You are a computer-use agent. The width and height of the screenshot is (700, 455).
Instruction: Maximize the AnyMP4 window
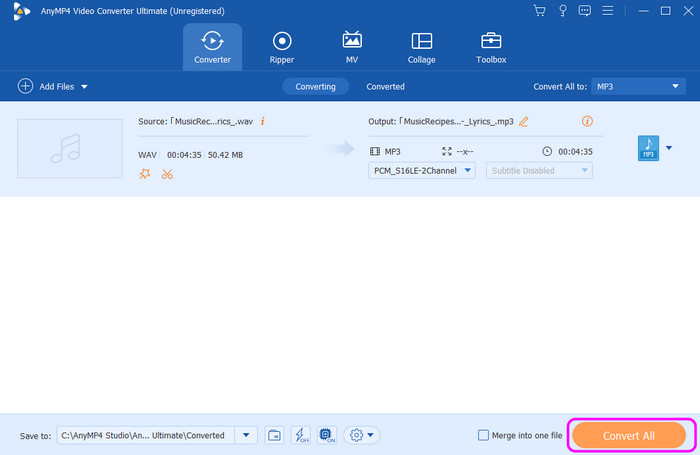coord(665,11)
